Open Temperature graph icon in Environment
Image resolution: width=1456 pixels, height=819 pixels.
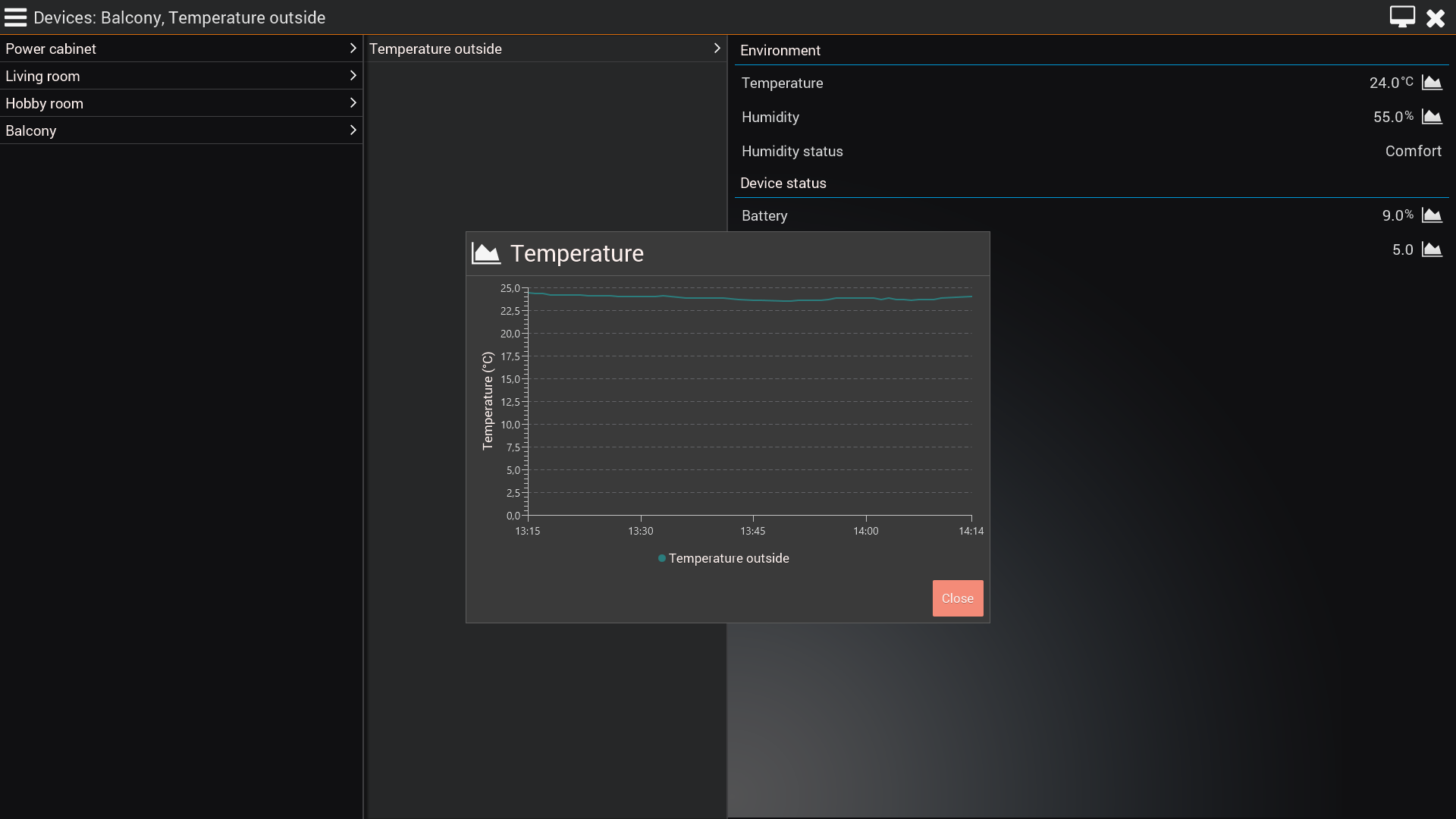click(1431, 83)
